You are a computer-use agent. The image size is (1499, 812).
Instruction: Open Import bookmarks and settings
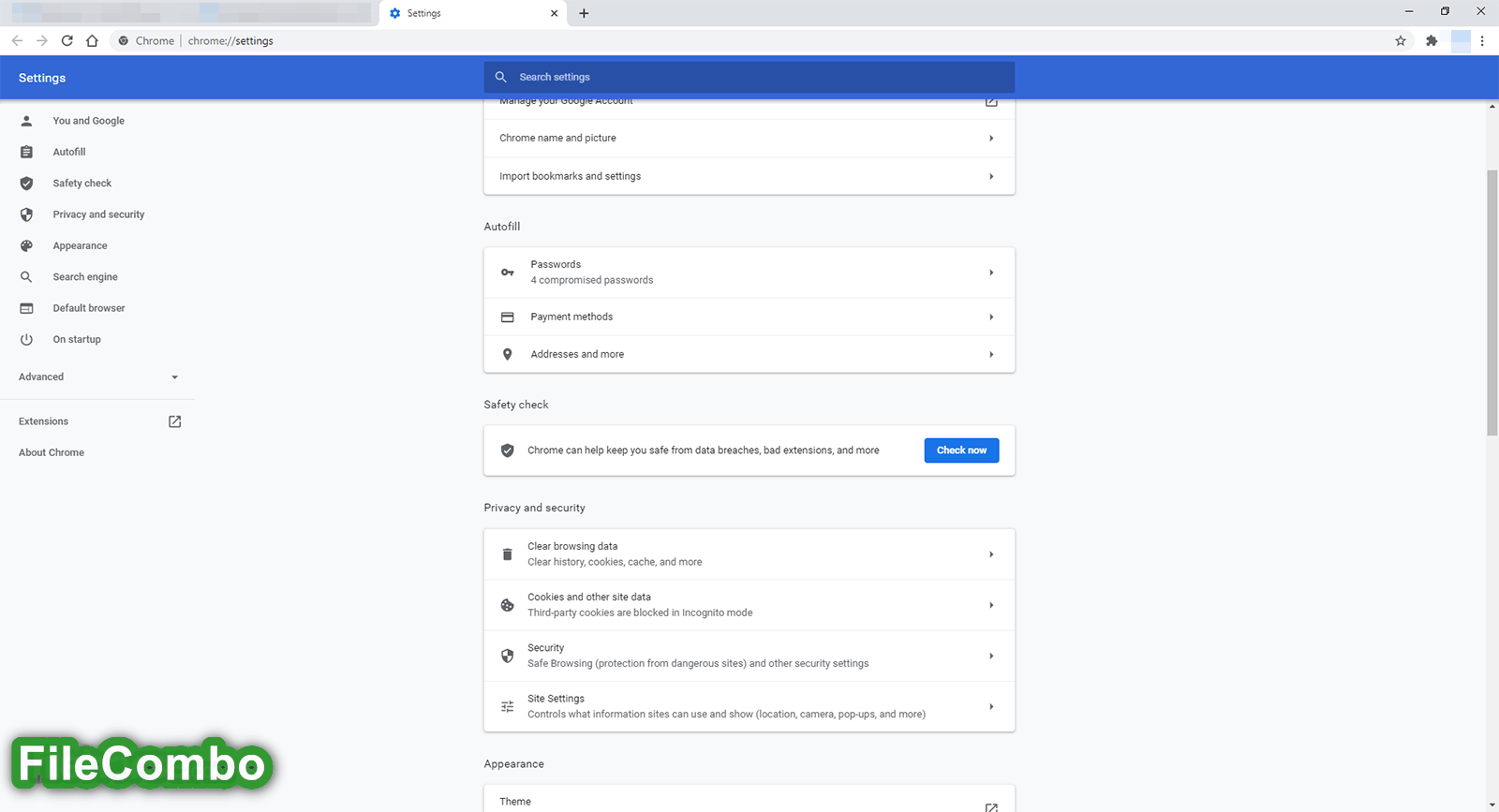[x=749, y=176]
